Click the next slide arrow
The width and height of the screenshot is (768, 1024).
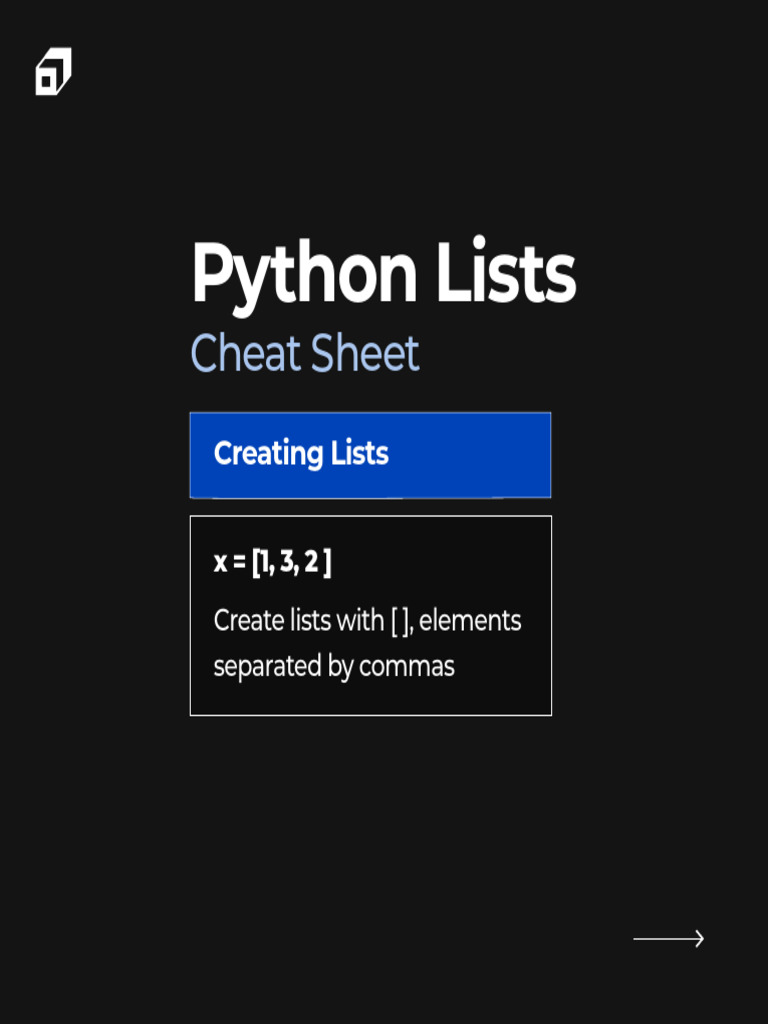[668, 938]
